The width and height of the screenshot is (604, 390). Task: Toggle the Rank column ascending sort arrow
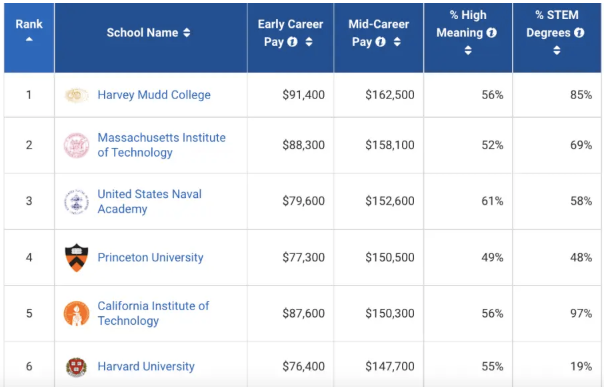pos(29,39)
